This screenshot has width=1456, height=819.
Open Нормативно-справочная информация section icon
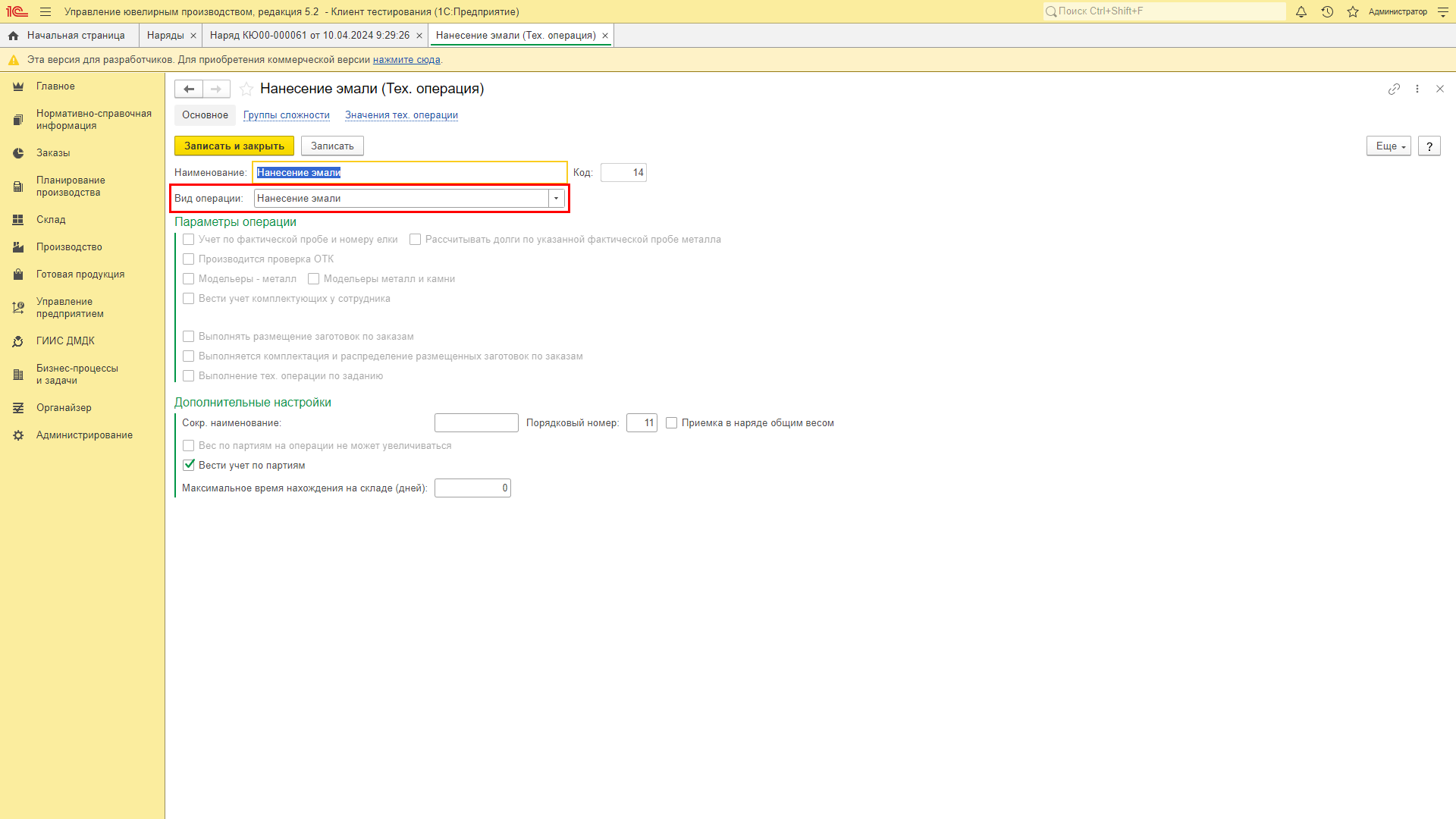[18, 120]
